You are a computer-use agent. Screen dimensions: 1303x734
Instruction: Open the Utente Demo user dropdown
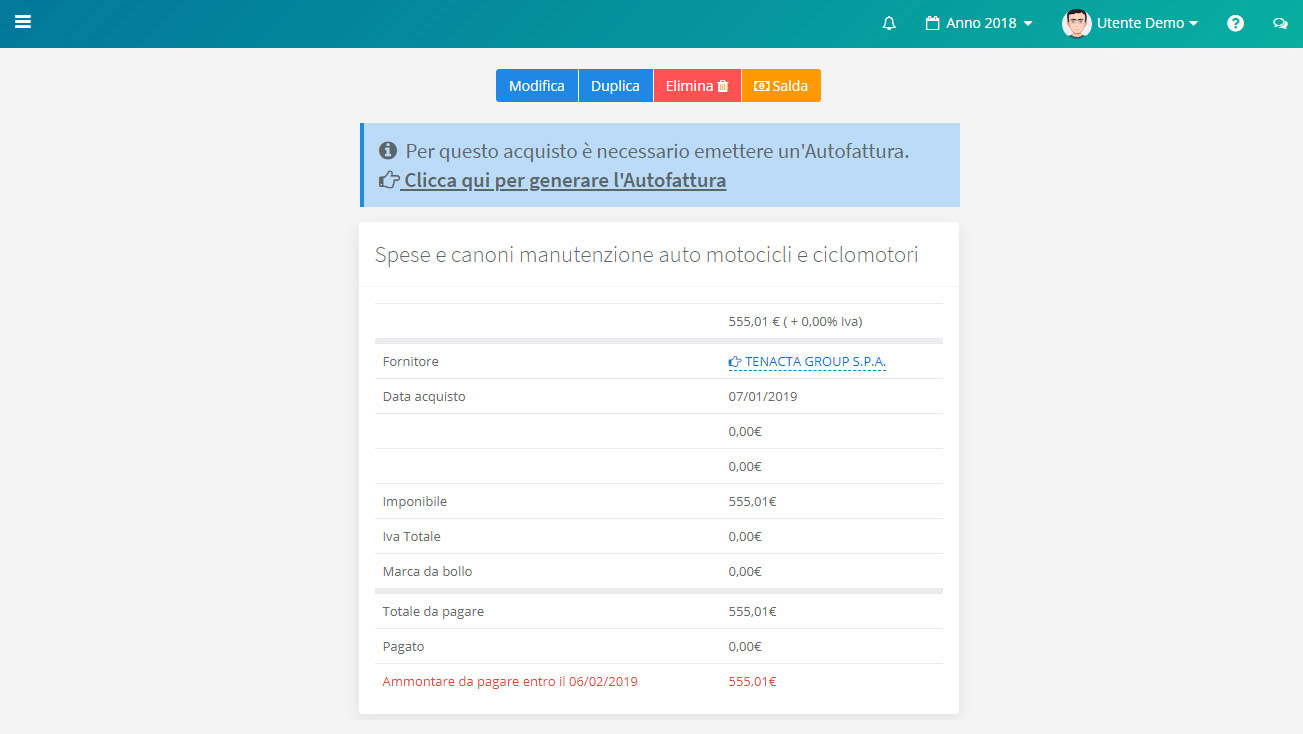point(1140,23)
